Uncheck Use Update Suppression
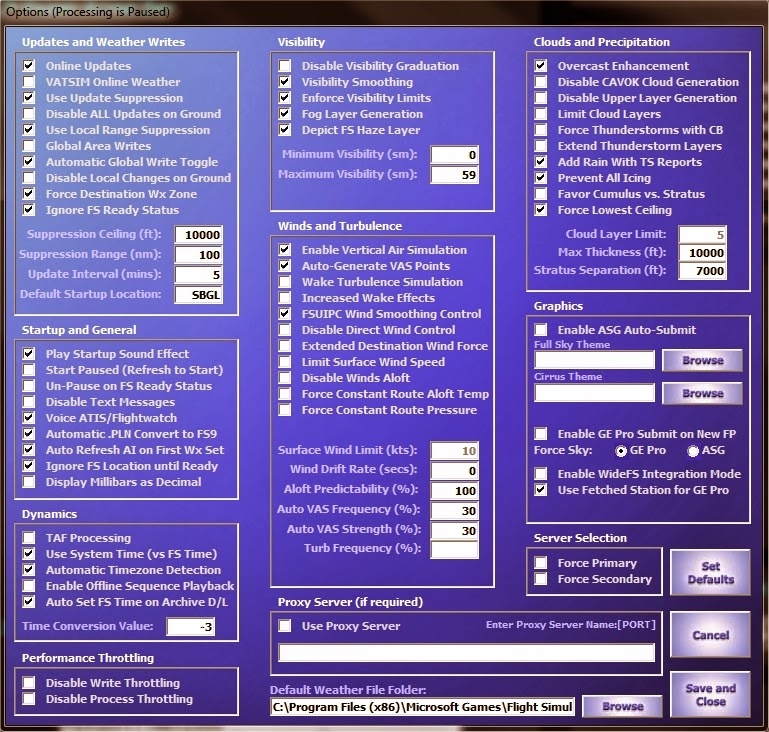Image resolution: width=769 pixels, height=732 pixels. [x=29, y=98]
